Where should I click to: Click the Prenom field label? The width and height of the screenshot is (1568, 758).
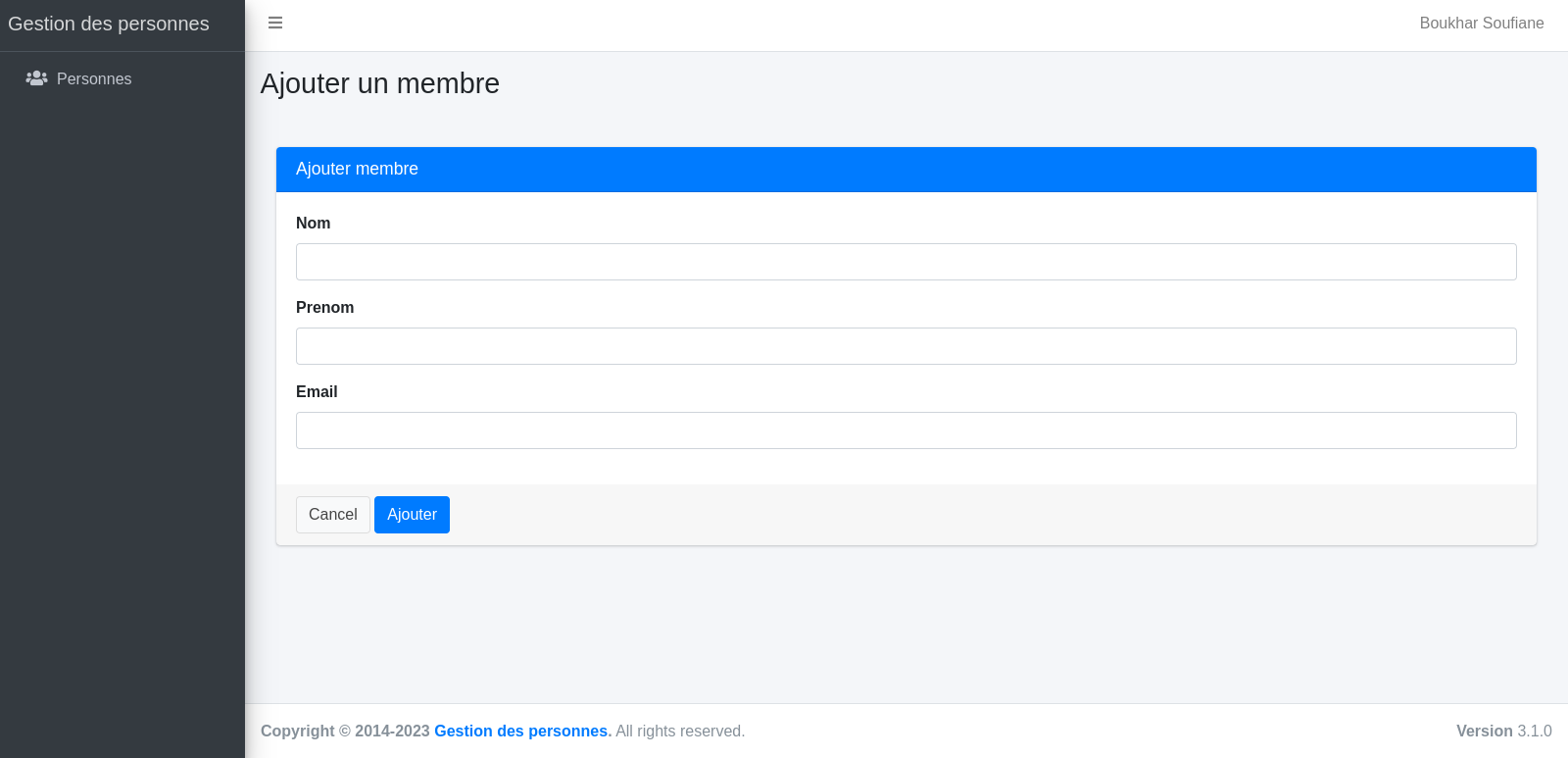tap(324, 308)
